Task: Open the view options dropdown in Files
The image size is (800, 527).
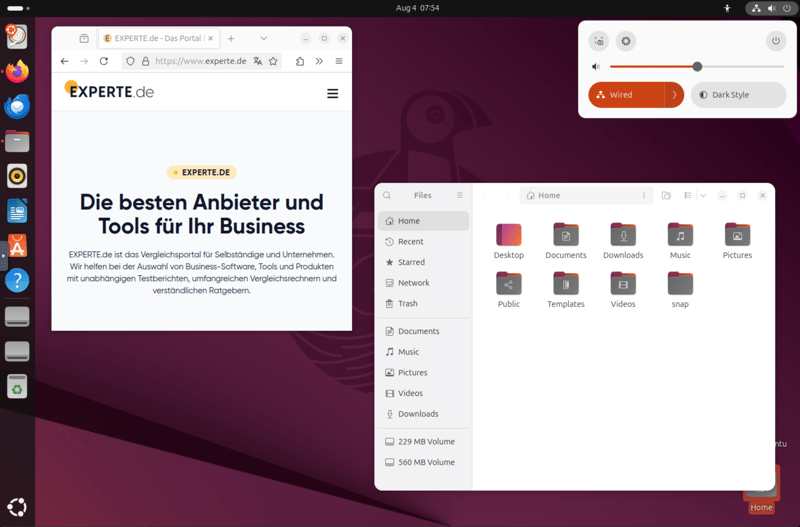Action: (x=703, y=196)
